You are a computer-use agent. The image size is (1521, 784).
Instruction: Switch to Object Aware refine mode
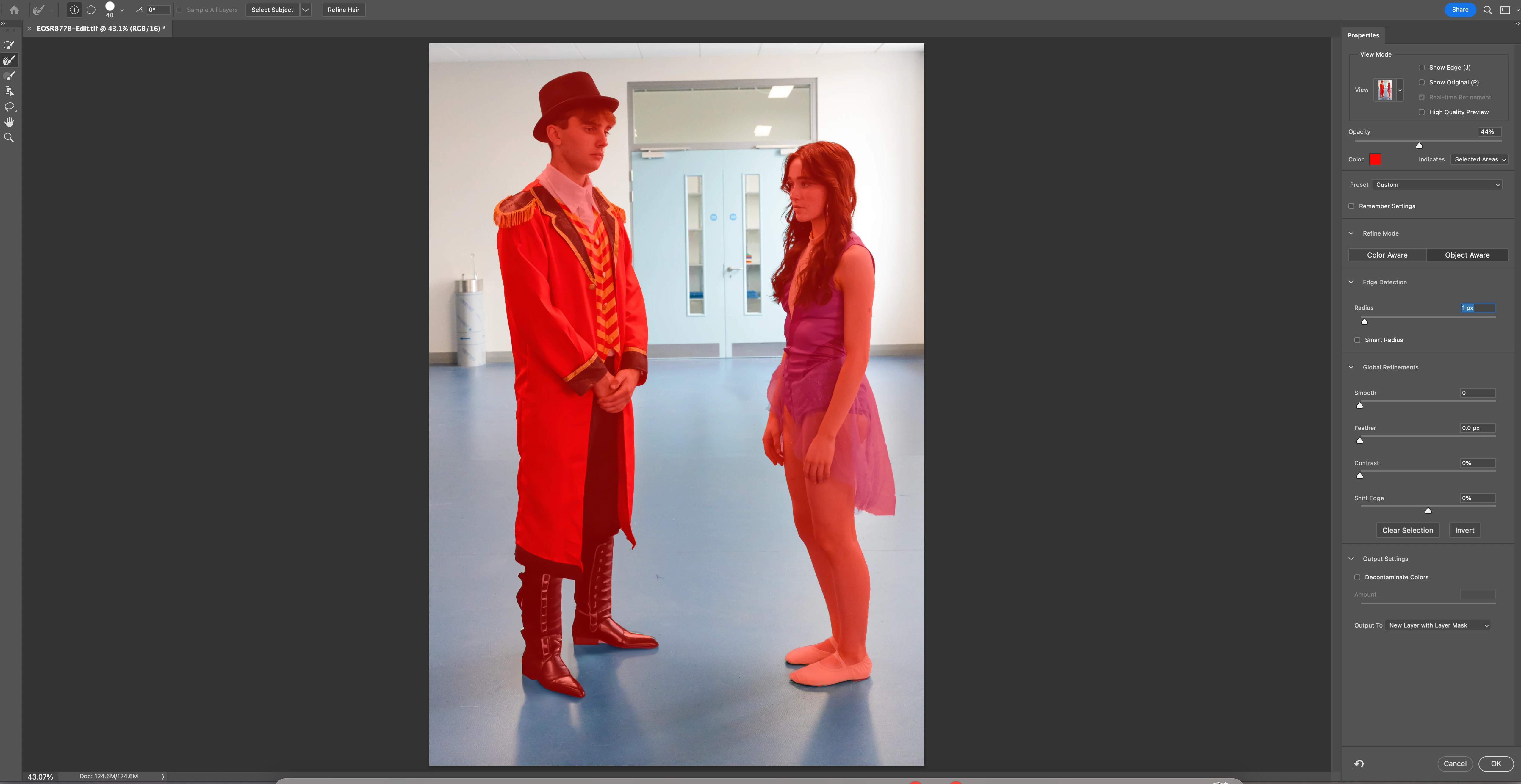point(1467,255)
